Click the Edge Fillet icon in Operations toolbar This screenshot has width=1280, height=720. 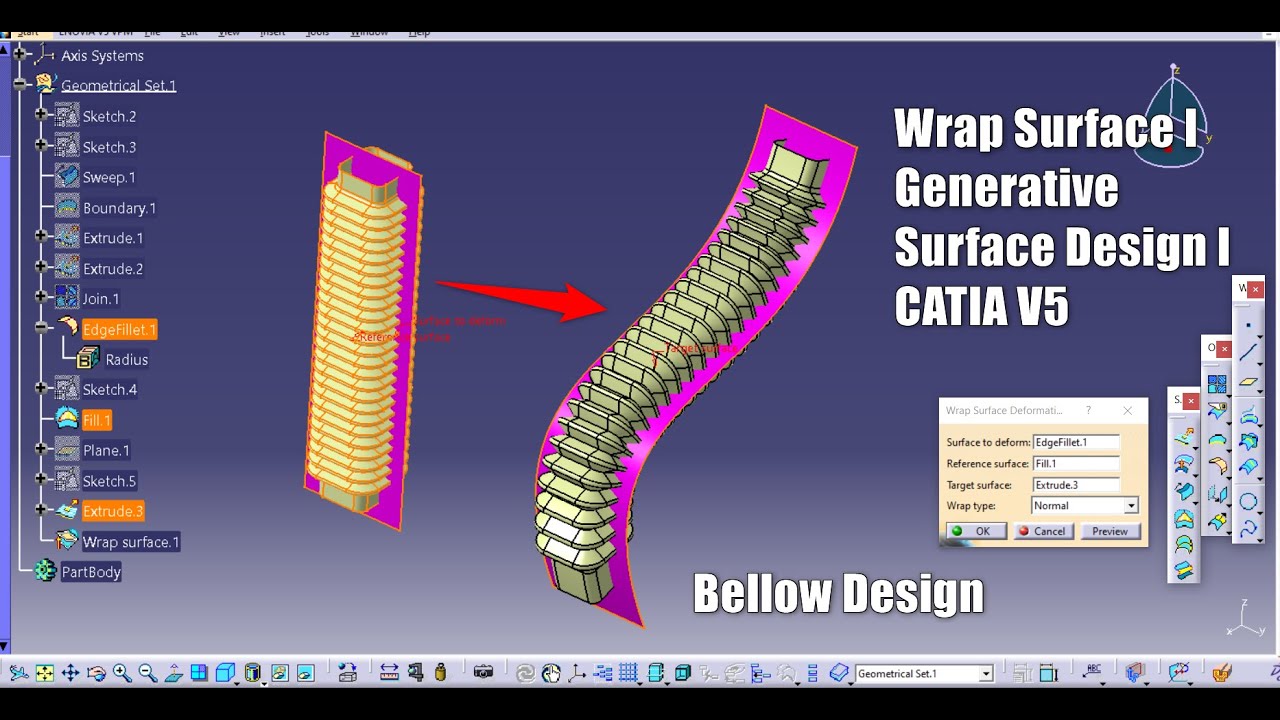[x=1219, y=465]
